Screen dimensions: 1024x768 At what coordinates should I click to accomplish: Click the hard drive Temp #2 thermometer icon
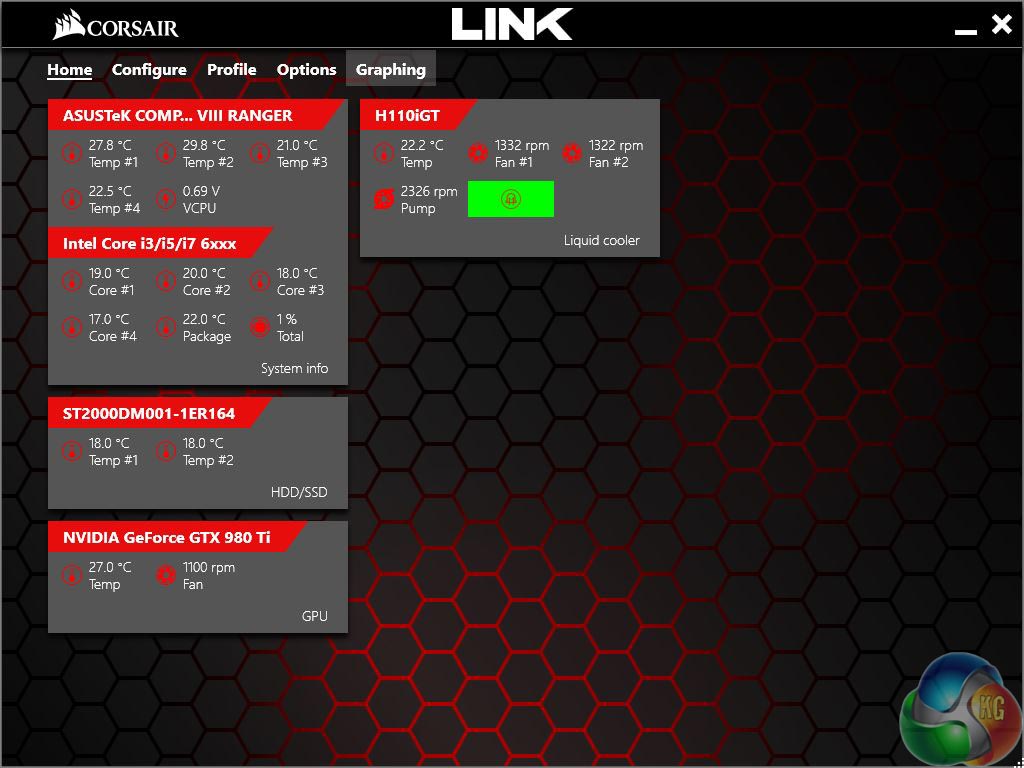165,451
